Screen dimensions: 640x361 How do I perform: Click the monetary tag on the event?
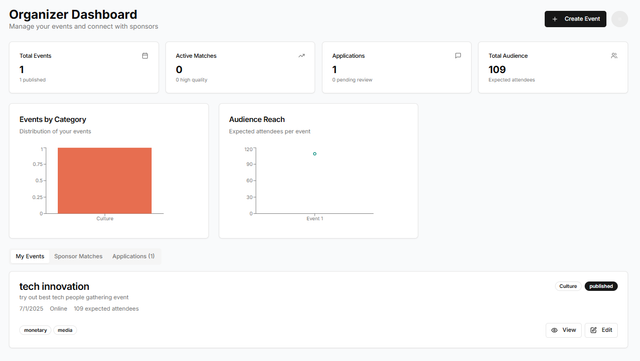(x=35, y=330)
